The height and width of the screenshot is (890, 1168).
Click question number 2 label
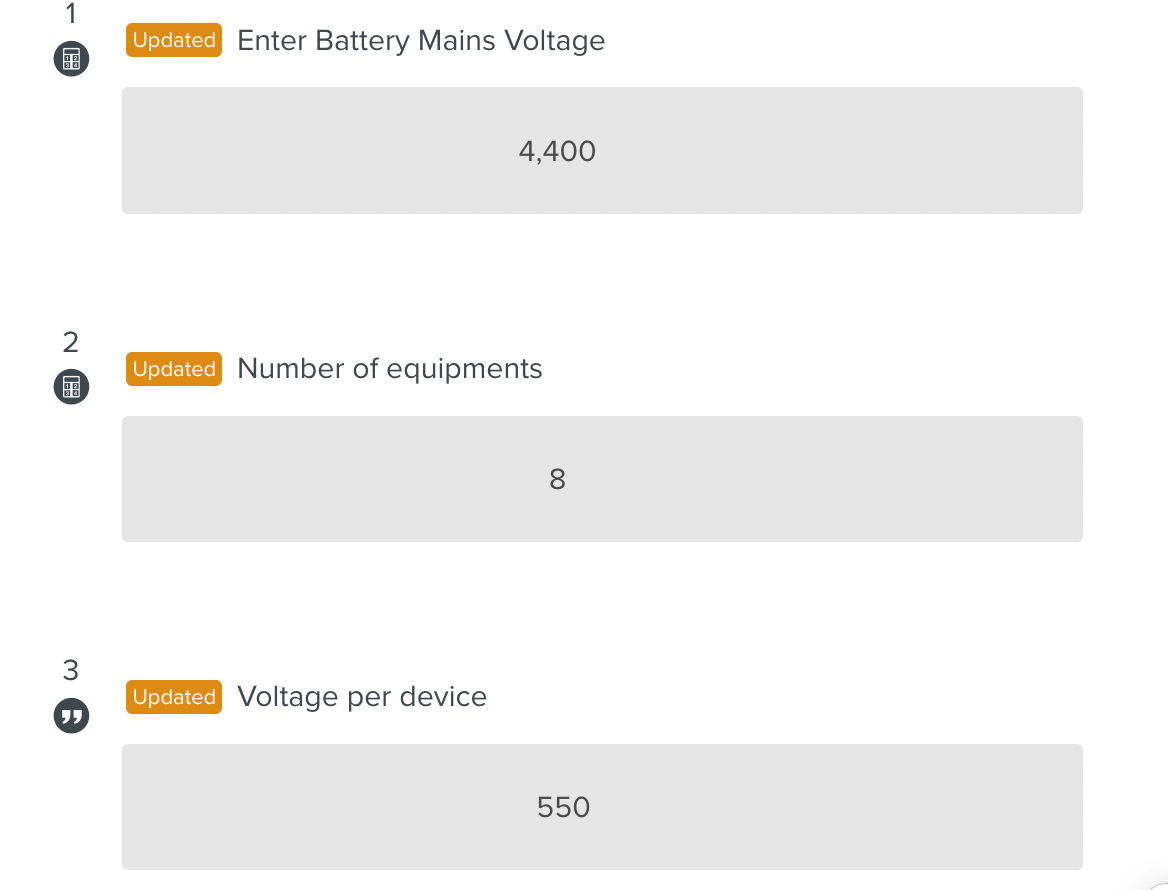pos(70,343)
